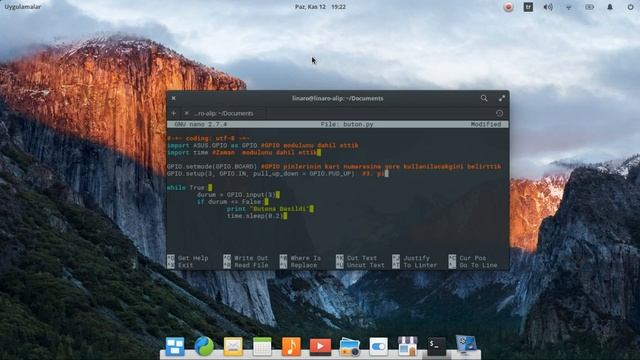Image resolution: width=640 pixels, height=360 pixels.
Task: Open the notifications bell indicator
Action: [x=610, y=7]
